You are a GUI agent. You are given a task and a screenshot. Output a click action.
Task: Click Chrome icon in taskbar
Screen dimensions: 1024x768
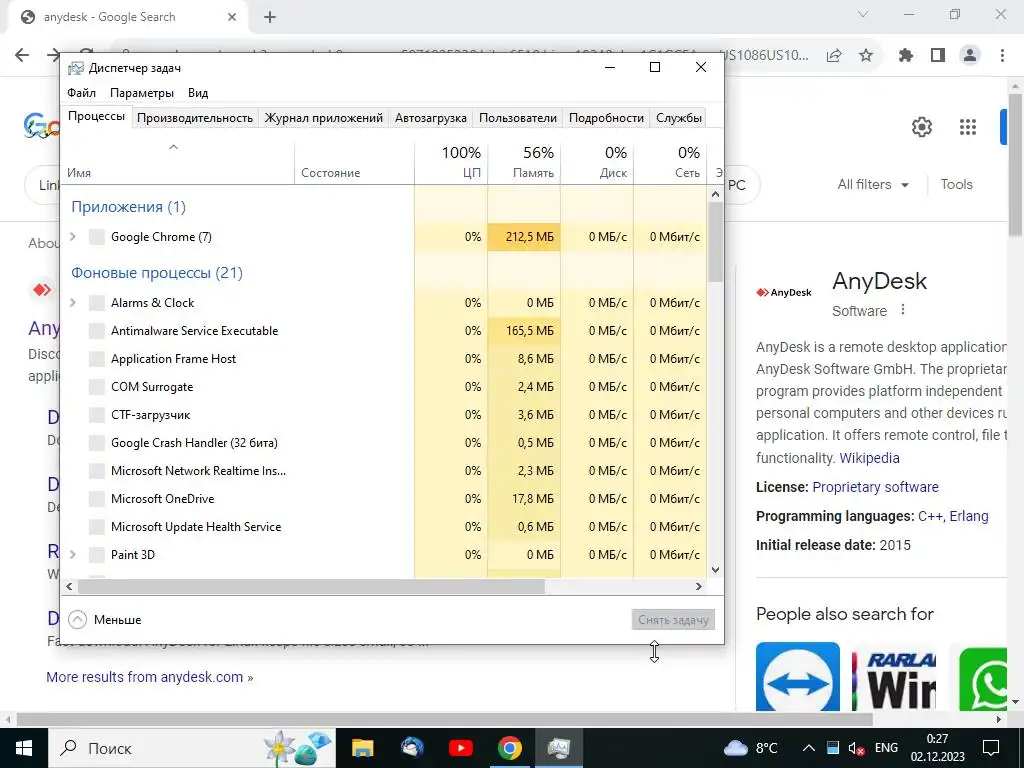509,748
